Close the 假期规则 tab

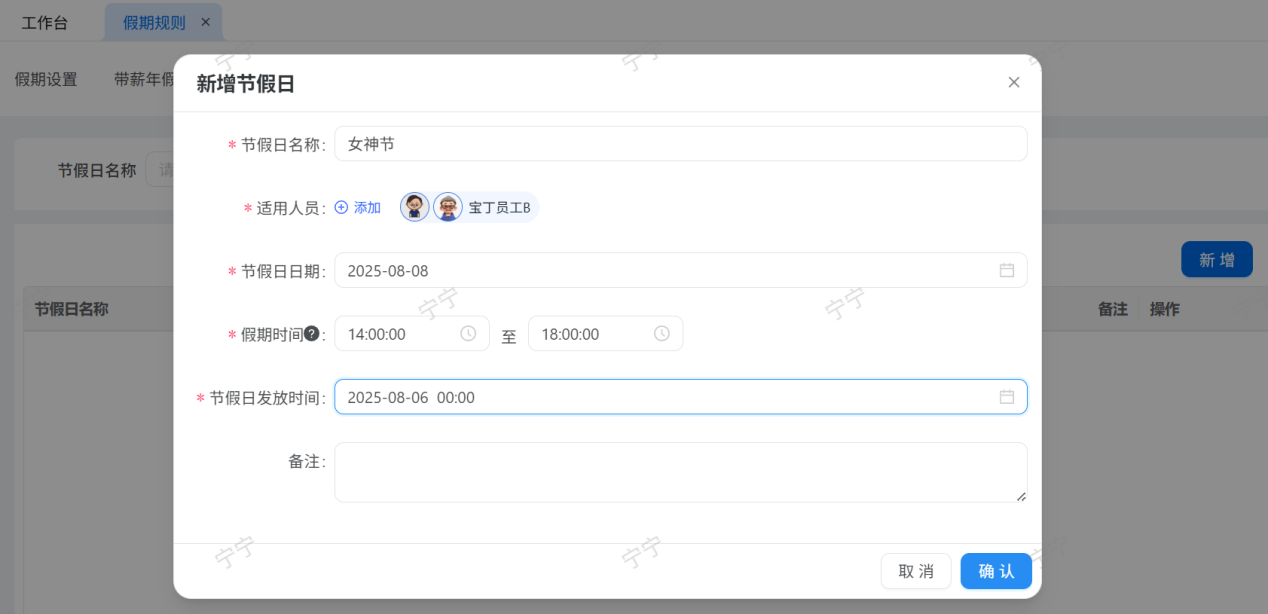(206, 22)
